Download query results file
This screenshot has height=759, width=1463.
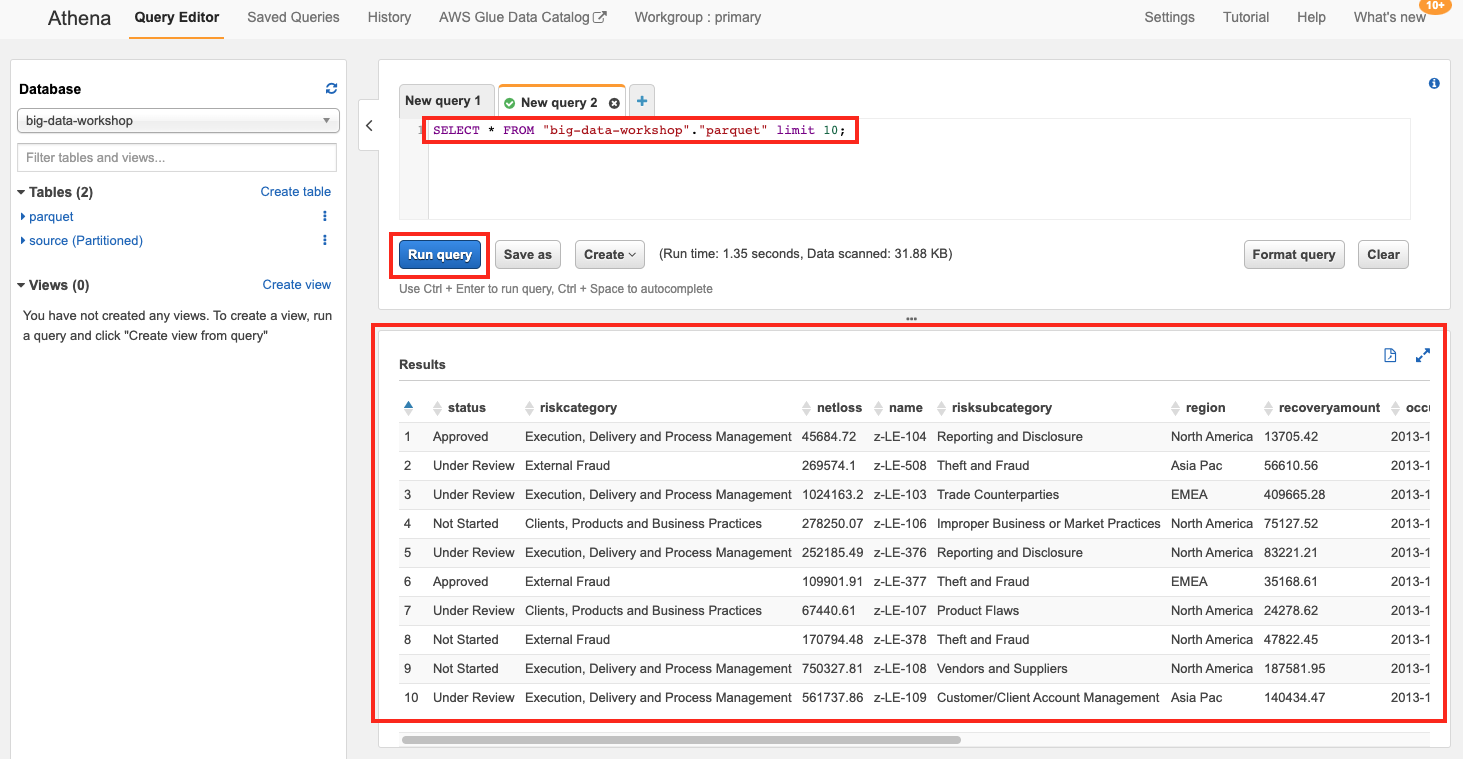1390,356
